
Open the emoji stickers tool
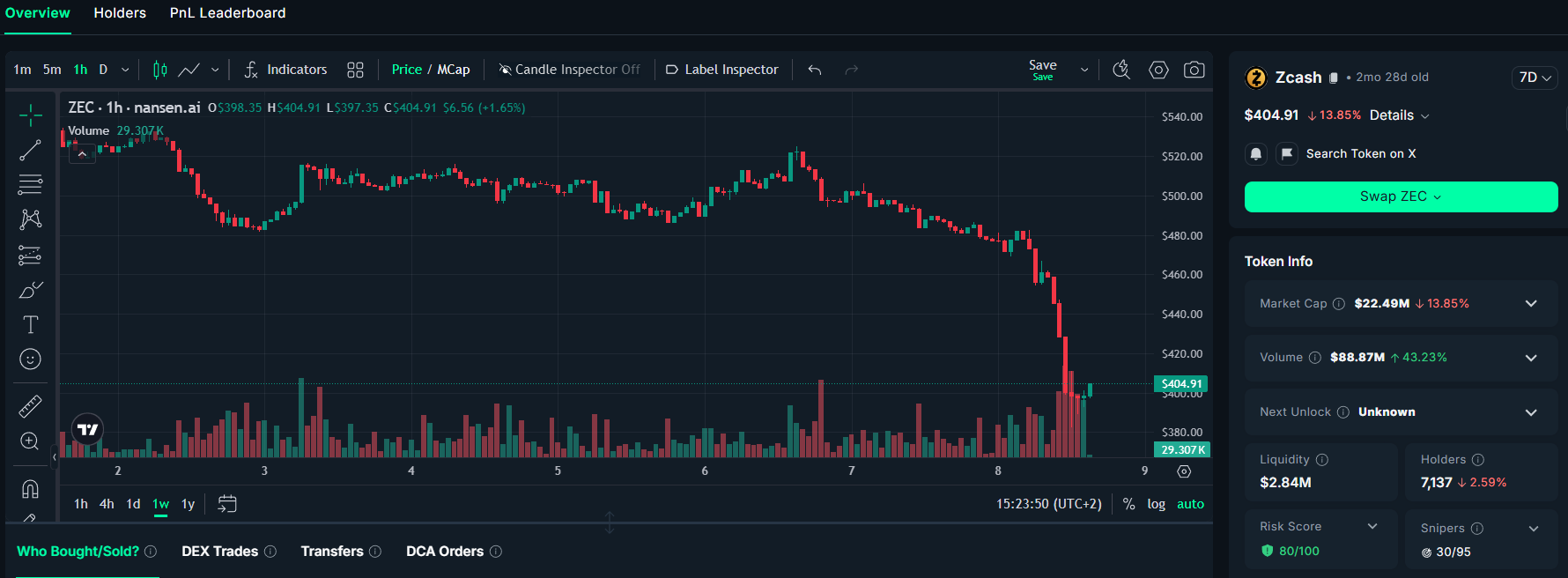30,359
